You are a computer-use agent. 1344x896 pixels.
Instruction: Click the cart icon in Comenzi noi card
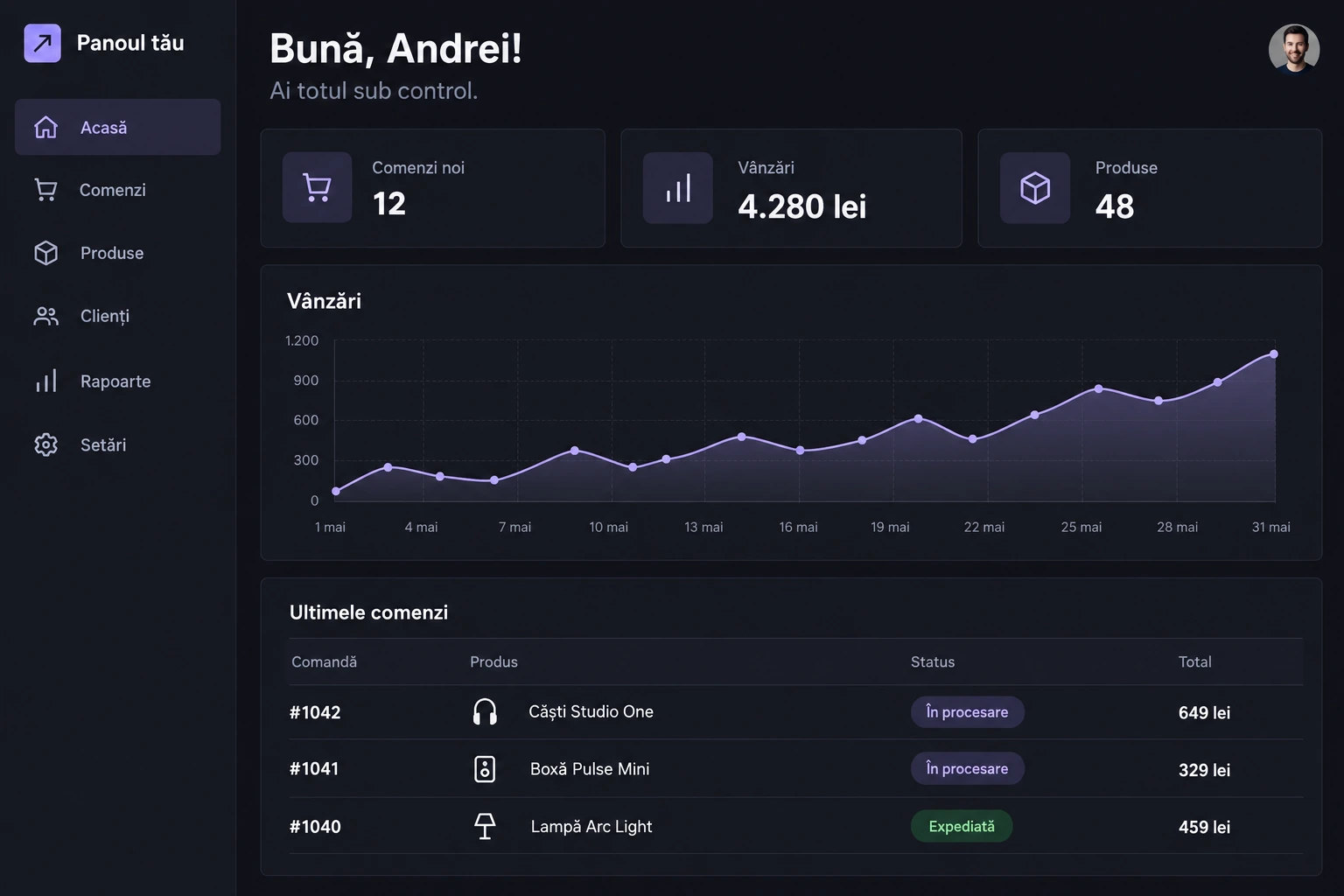(x=317, y=187)
